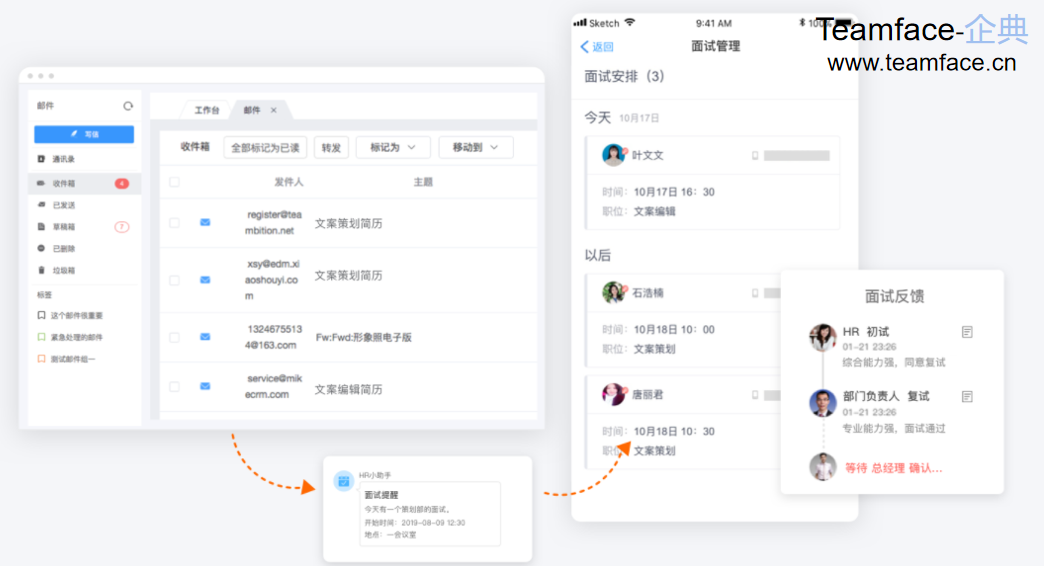Image resolution: width=1045 pixels, height=566 pixels.
Task: Open the Fw:Fwd:形象照电子版 email
Action: [x=364, y=337]
